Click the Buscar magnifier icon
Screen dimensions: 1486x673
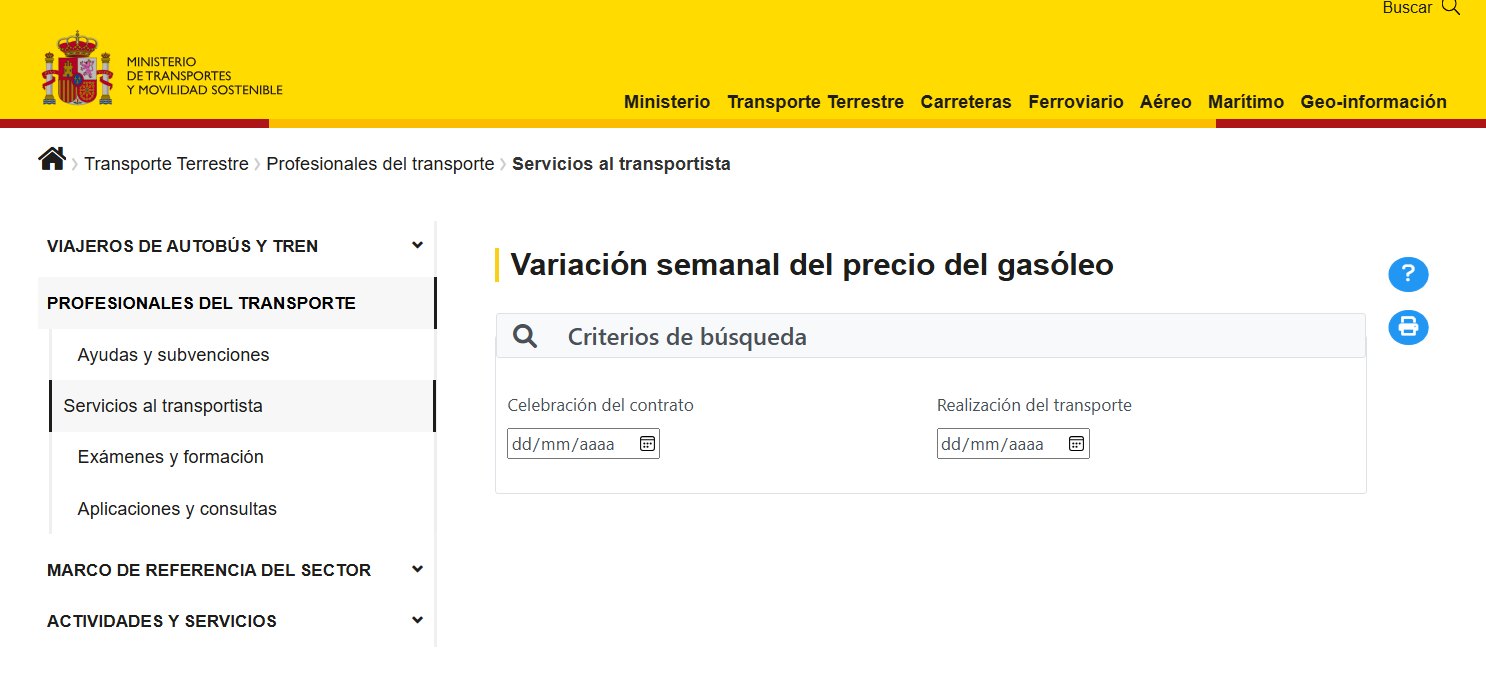point(1451,8)
